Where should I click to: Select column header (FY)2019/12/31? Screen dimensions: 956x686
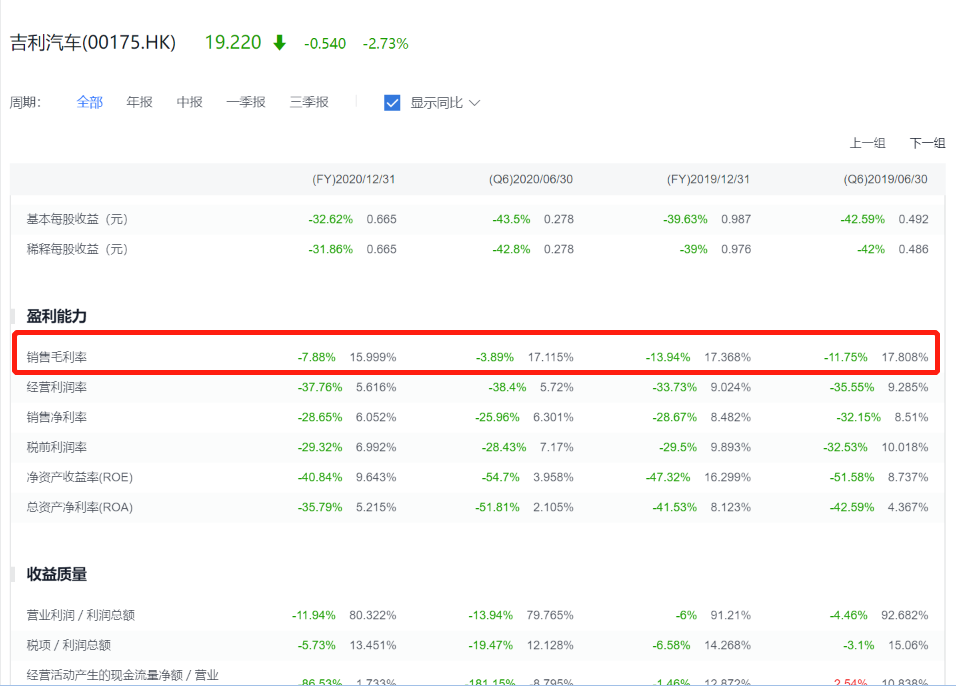pyautogui.click(x=708, y=179)
